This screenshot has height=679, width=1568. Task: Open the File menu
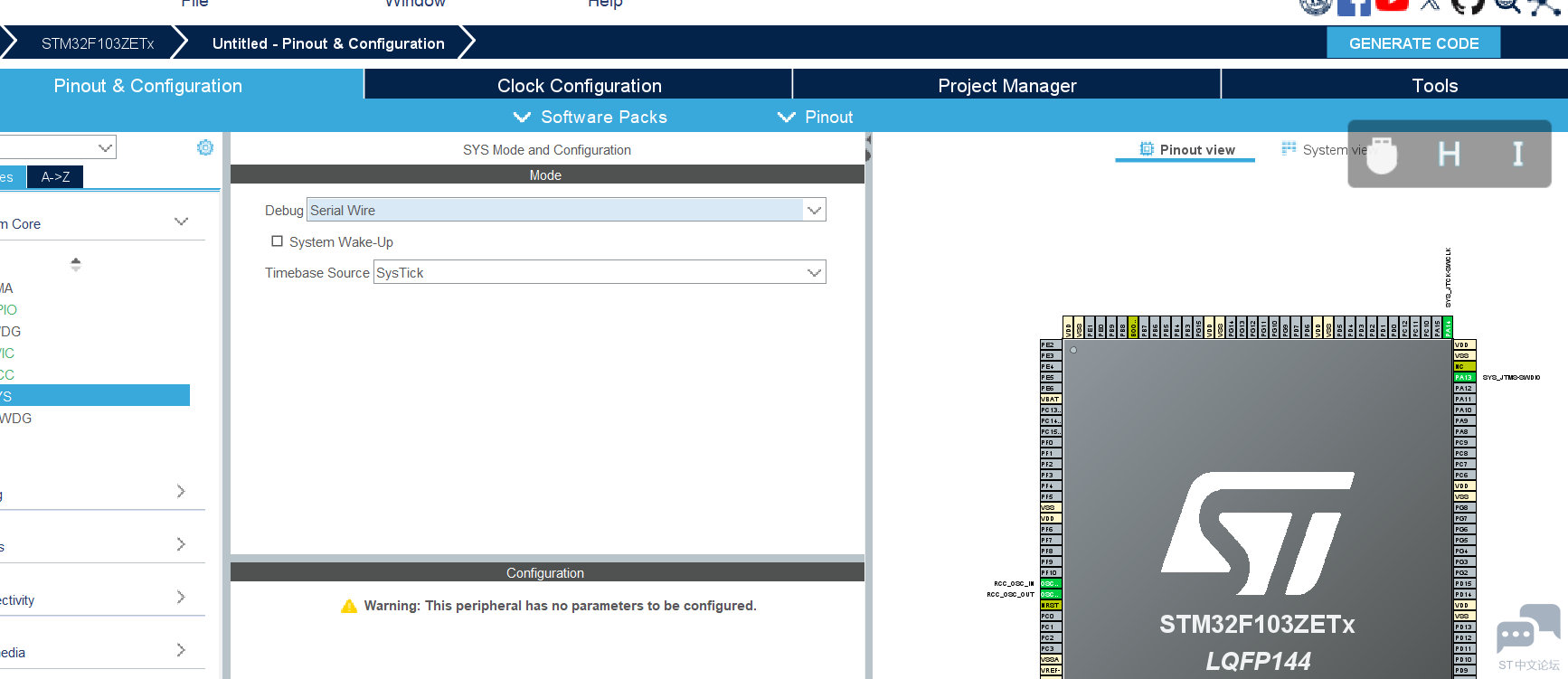point(194,4)
